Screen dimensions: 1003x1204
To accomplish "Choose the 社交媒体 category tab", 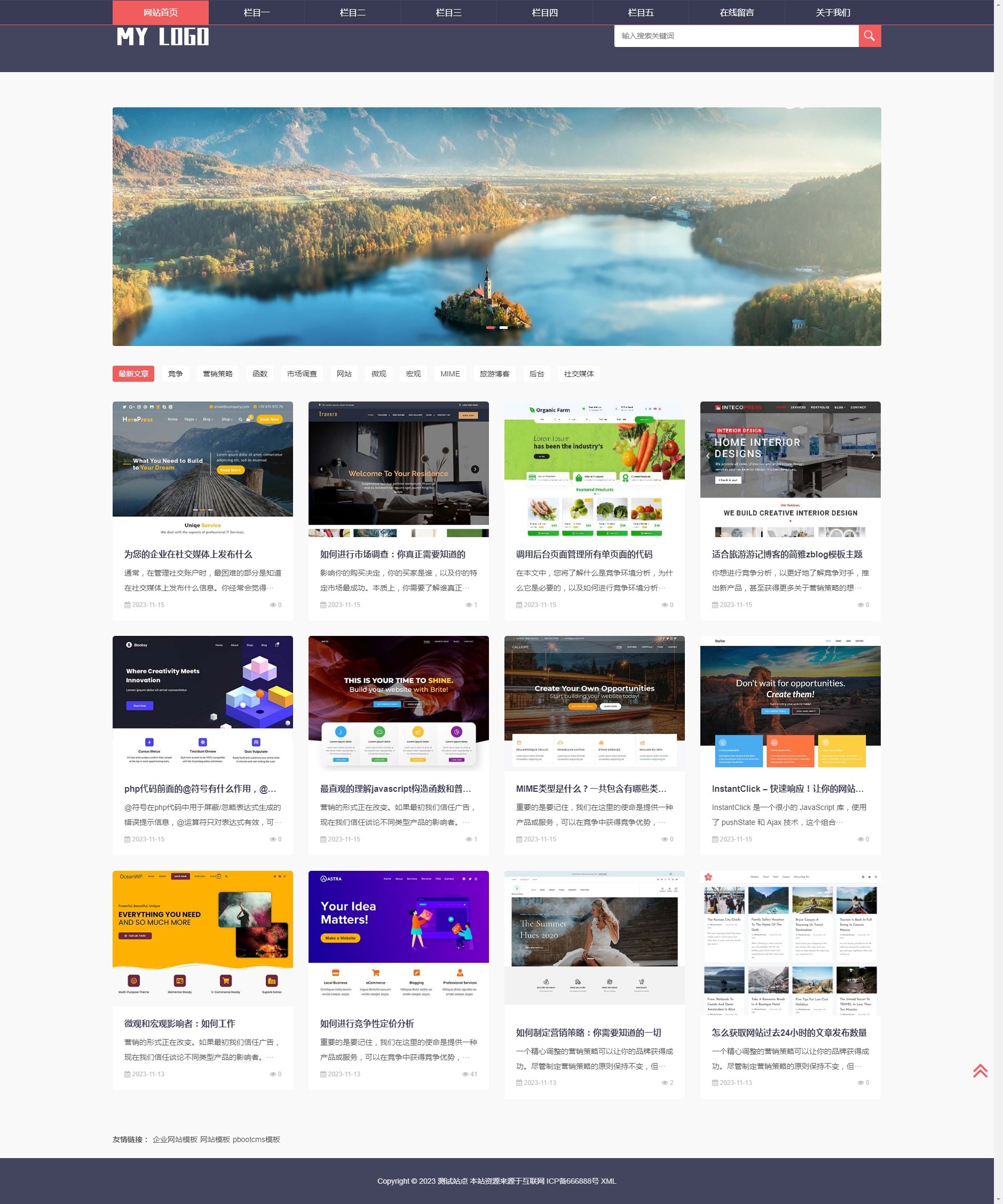I will (x=578, y=374).
